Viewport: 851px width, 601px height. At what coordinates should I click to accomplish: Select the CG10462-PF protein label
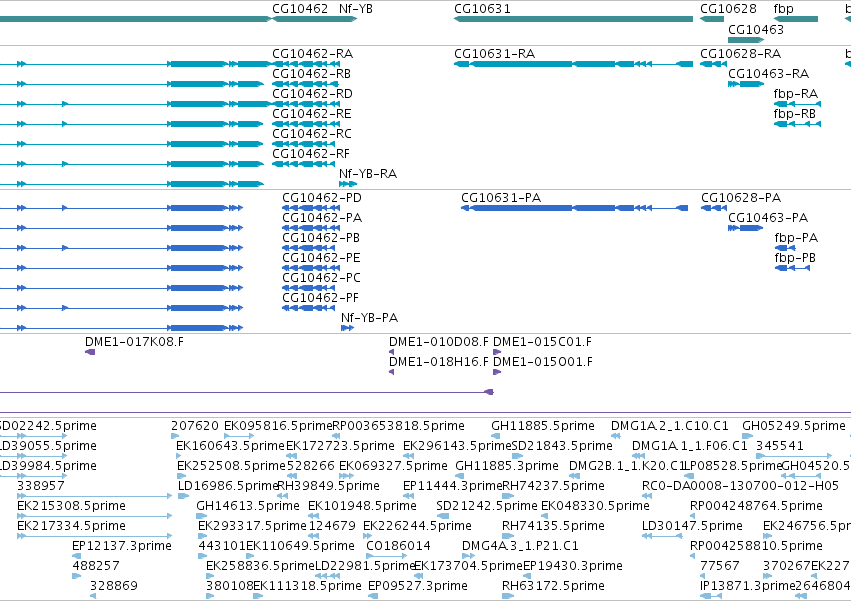(320, 298)
